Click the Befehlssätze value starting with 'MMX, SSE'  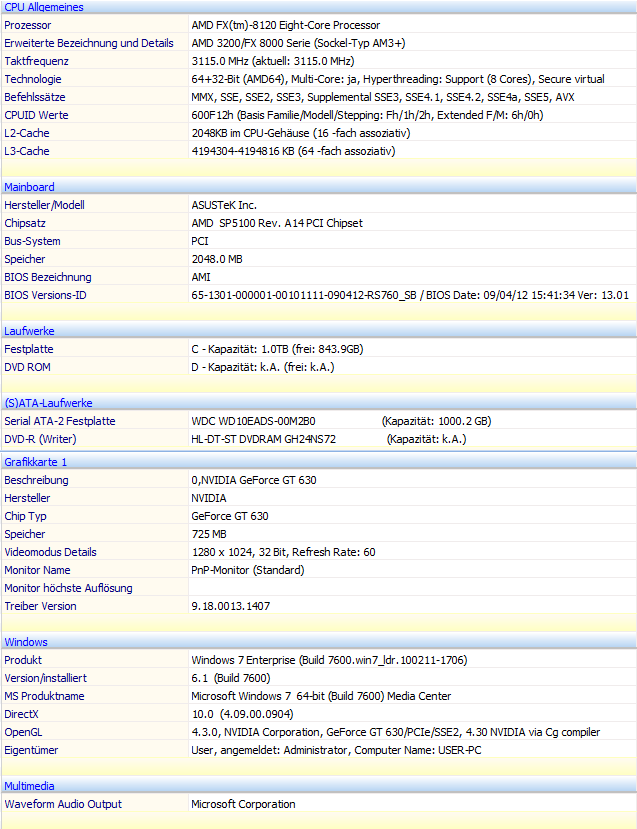383,97
